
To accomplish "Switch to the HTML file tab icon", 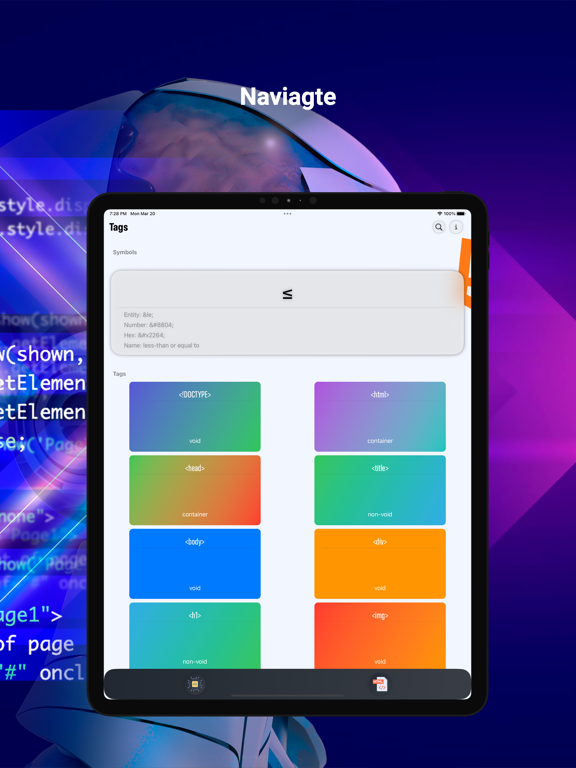I will coord(380,684).
